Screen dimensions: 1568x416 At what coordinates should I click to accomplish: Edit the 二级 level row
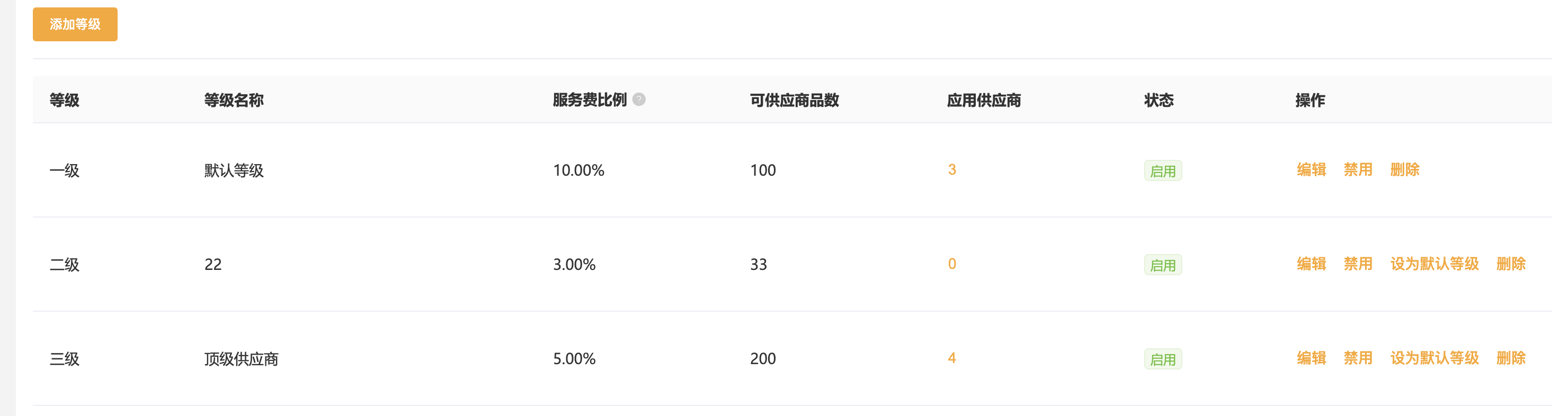coord(1311,264)
